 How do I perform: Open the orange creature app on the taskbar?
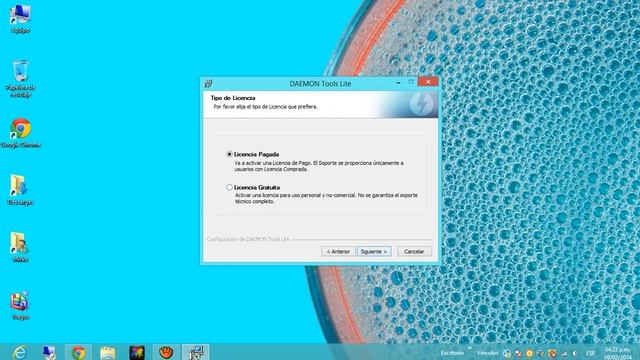point(166,352)
